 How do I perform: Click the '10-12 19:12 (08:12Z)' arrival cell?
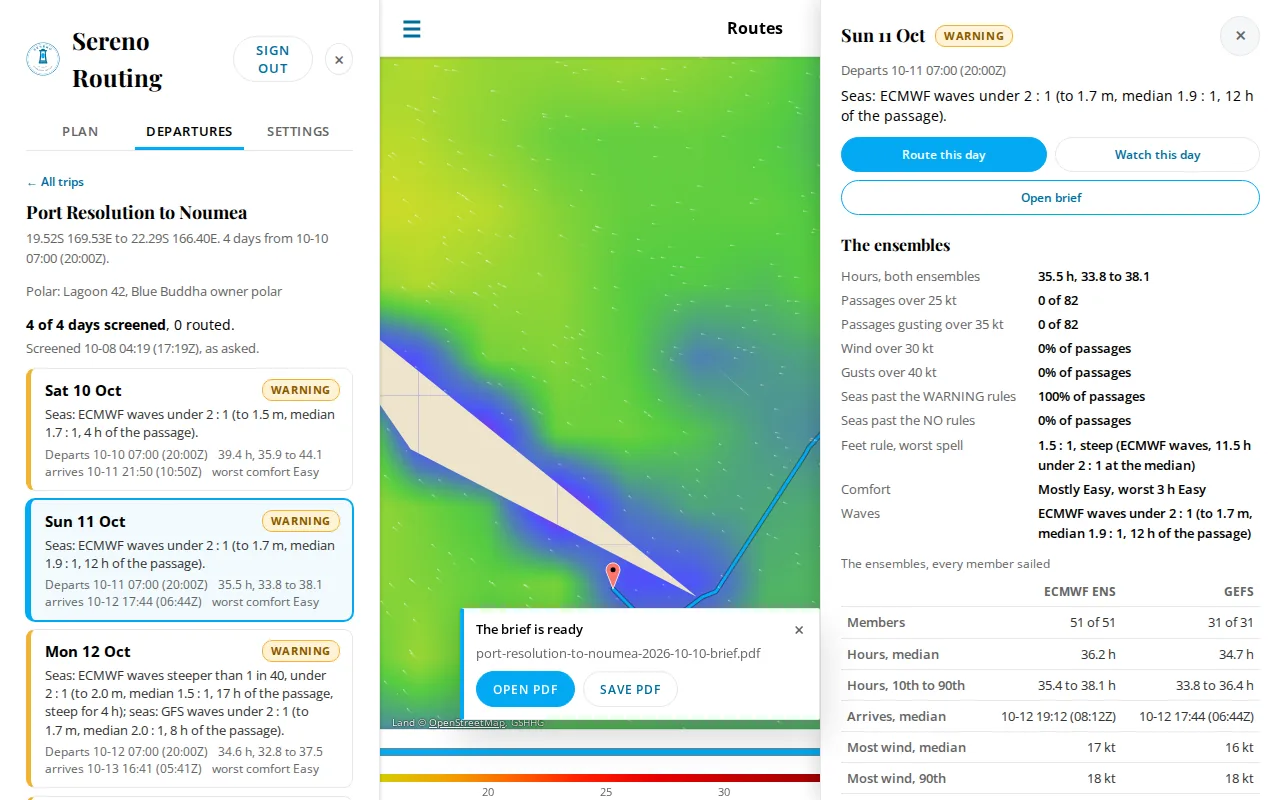(x=1059, y=716)
